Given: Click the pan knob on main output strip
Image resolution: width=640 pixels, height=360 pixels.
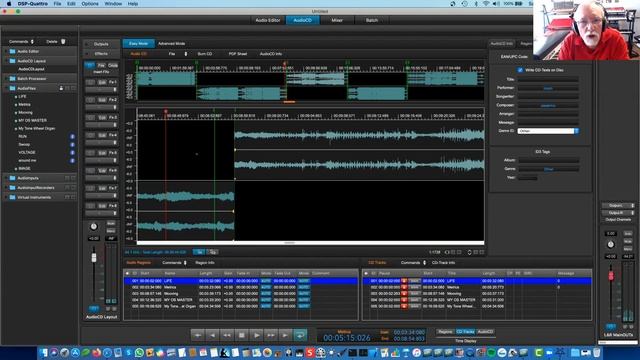Looking at the screenshot, I should click(611, 244).
